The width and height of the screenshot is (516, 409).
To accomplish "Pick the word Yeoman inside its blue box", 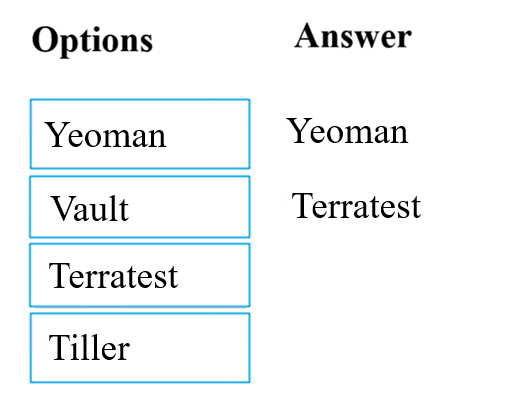I will [105, 134].
